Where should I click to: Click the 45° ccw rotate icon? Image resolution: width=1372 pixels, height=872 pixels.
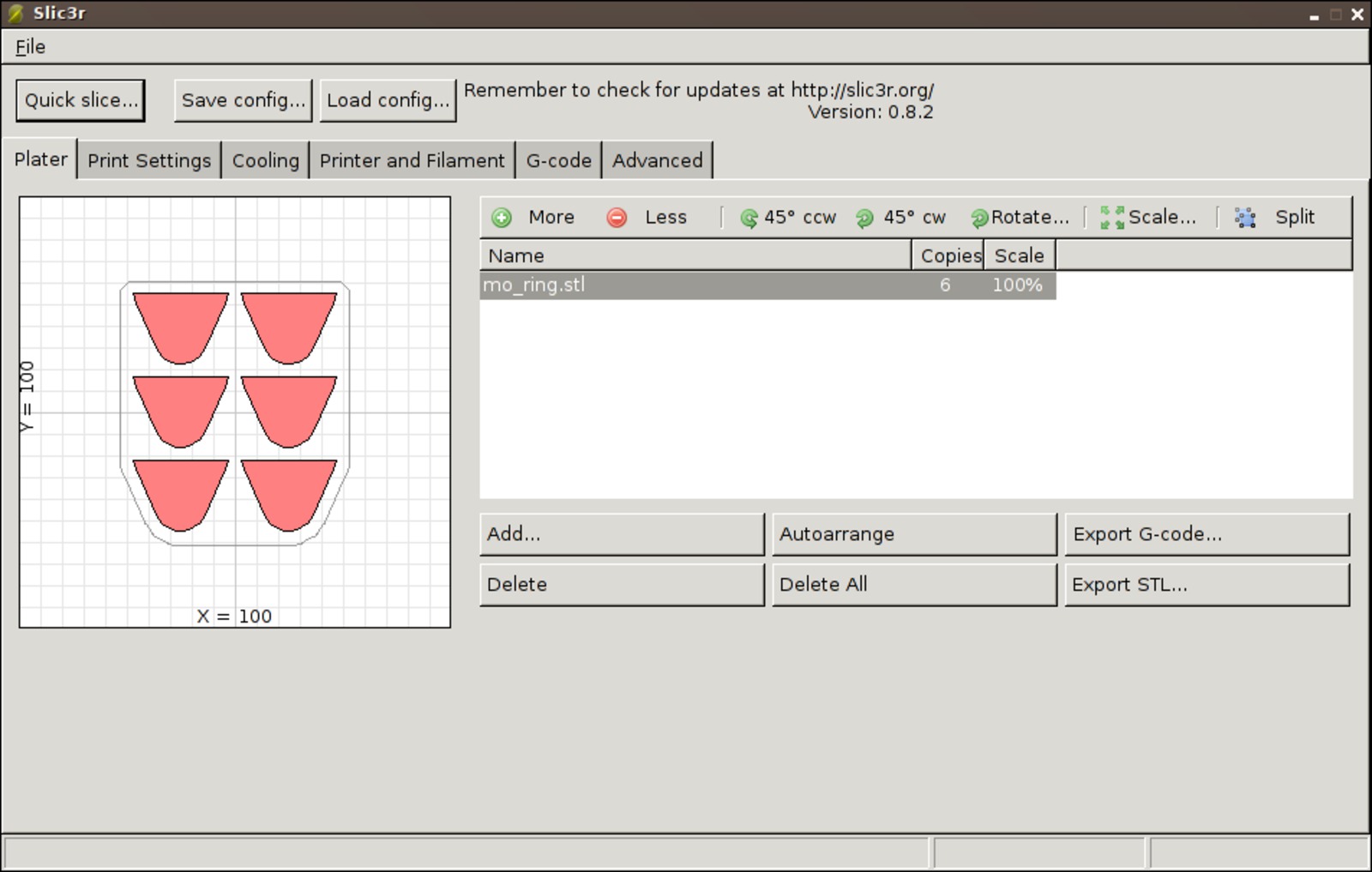coord(749,219)
